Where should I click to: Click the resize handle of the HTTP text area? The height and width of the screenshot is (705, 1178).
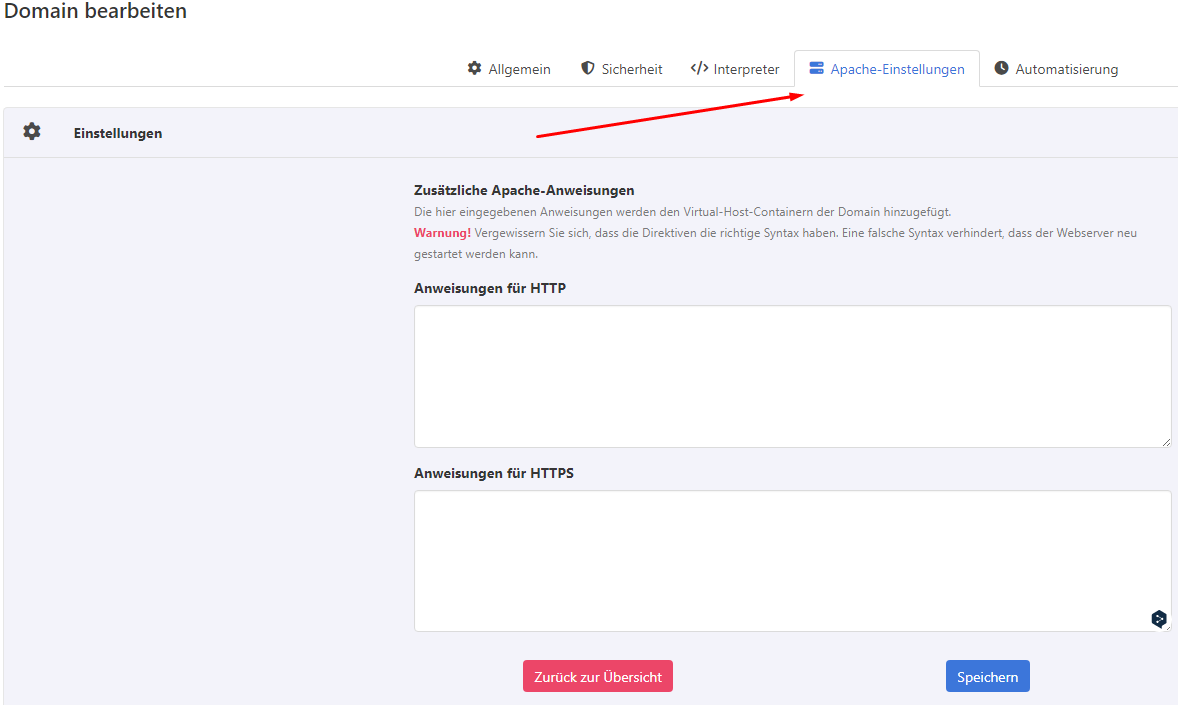click(1166, 442)
